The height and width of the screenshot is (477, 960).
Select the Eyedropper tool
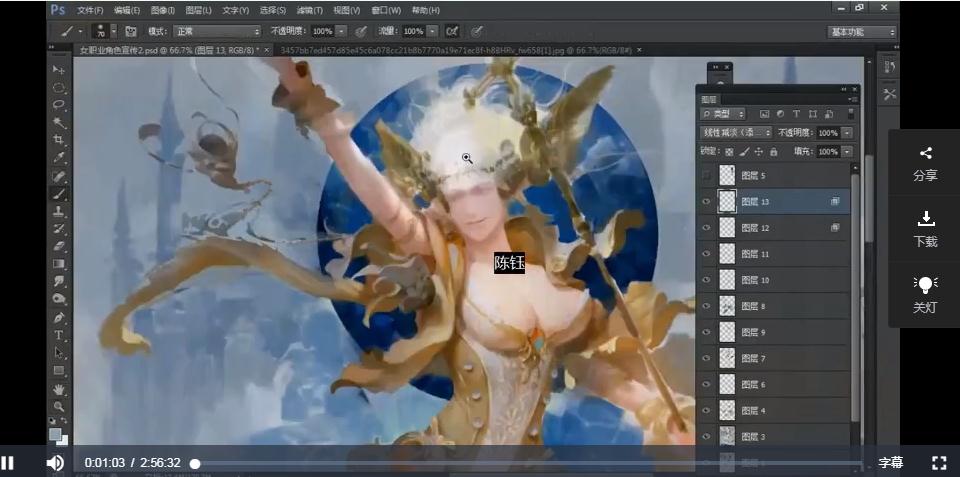[59, 158]
